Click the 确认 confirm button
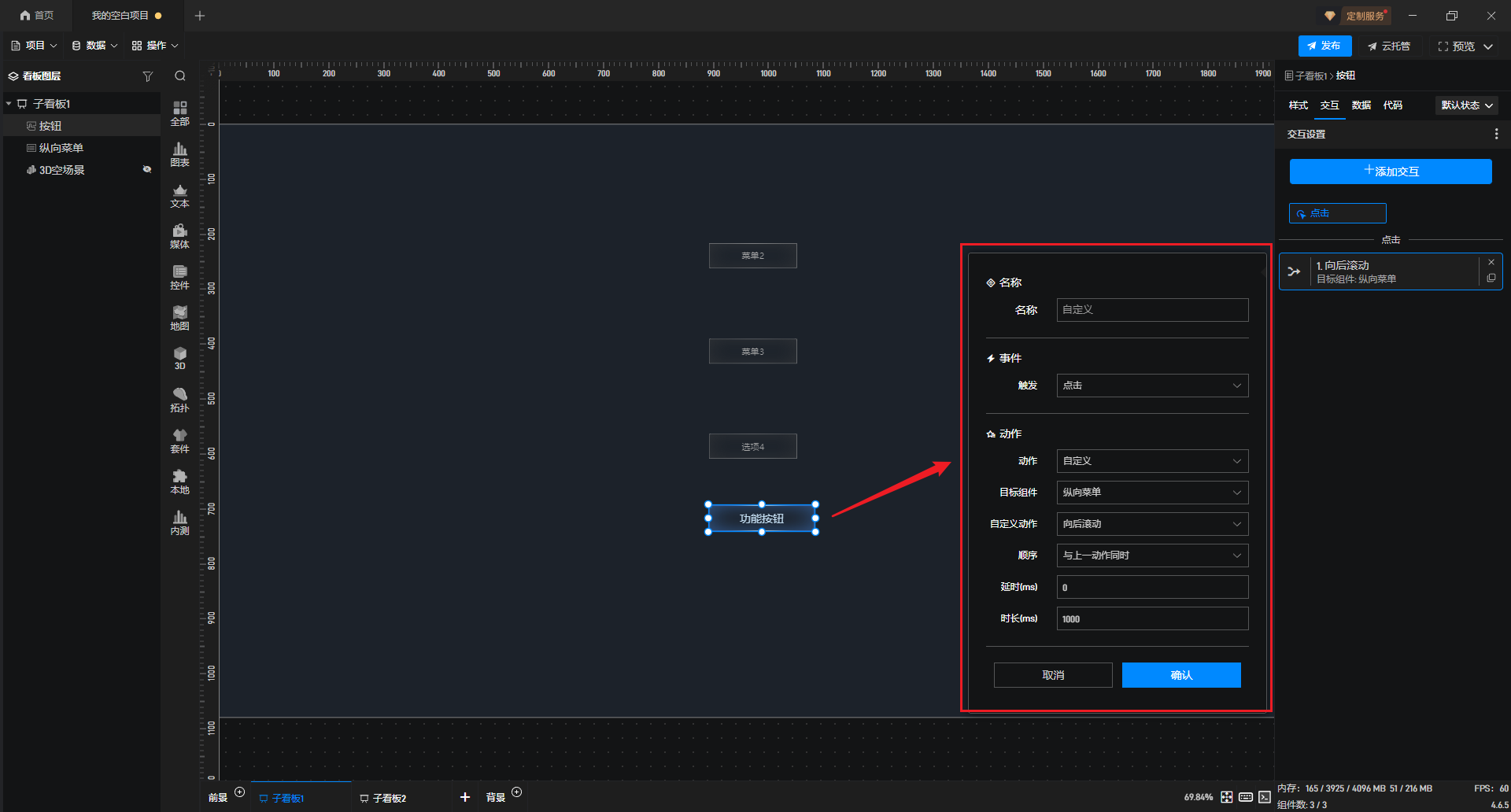Viewport: 1511px width, 812px height. [x=1180, y=675]
